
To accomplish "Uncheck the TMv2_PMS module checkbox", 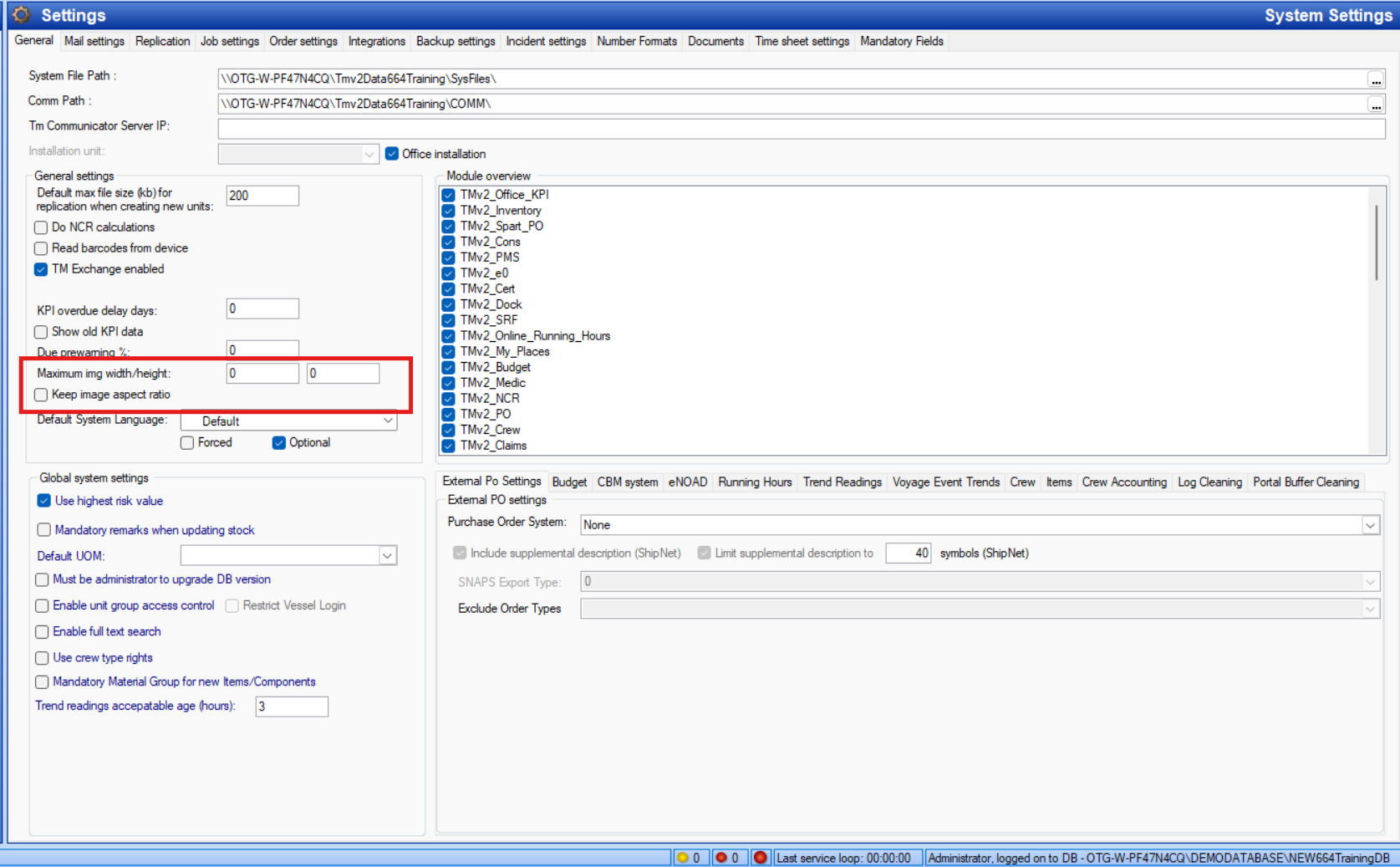I will tap(448, 257).
